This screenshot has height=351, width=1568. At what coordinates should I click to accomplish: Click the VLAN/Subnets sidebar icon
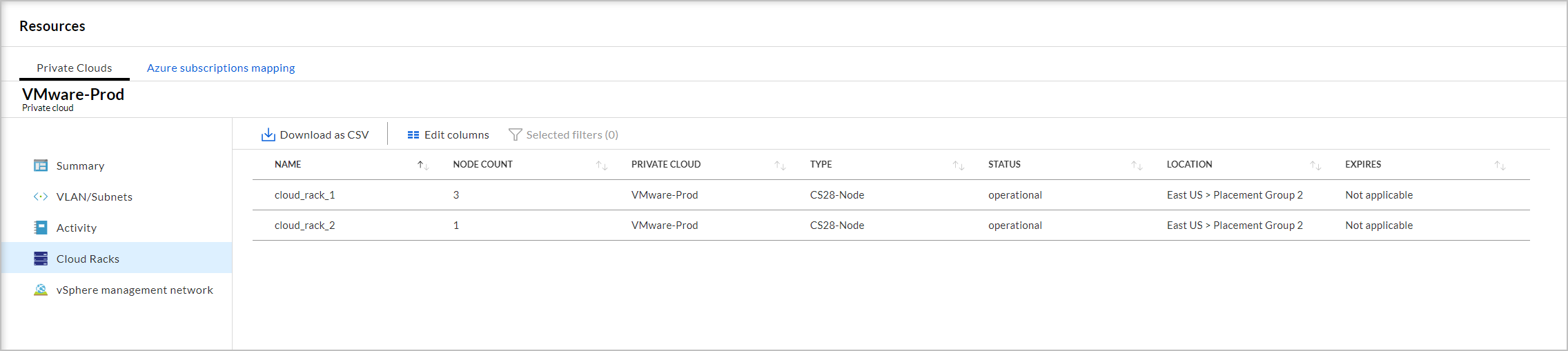[x=41, y=197]
